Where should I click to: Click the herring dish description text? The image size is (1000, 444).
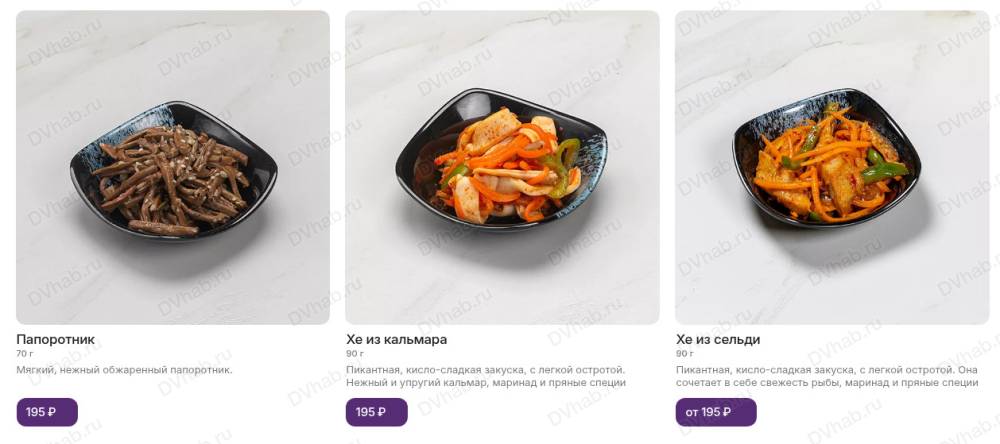click(827, 376)
